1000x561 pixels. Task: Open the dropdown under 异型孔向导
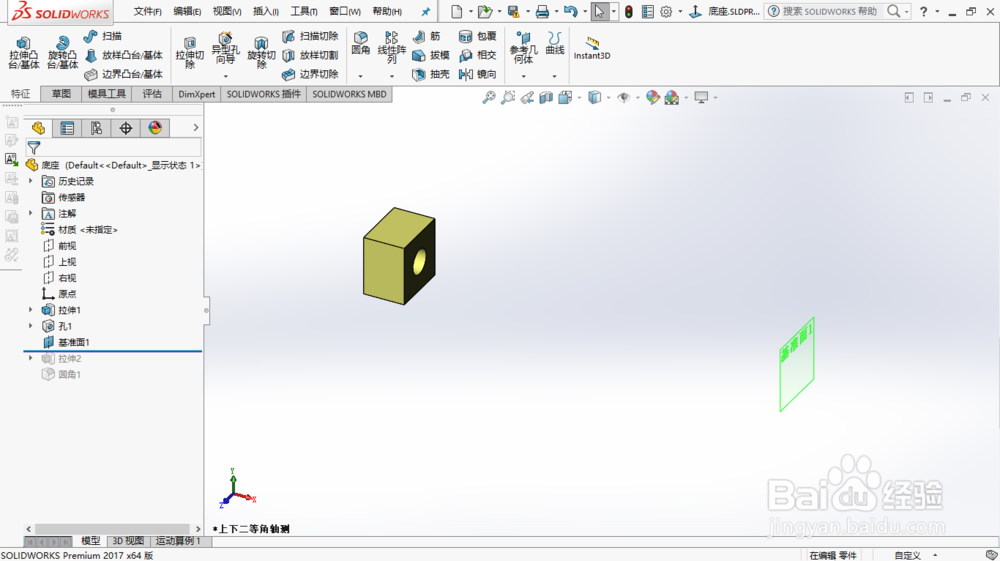click(225, 76)
